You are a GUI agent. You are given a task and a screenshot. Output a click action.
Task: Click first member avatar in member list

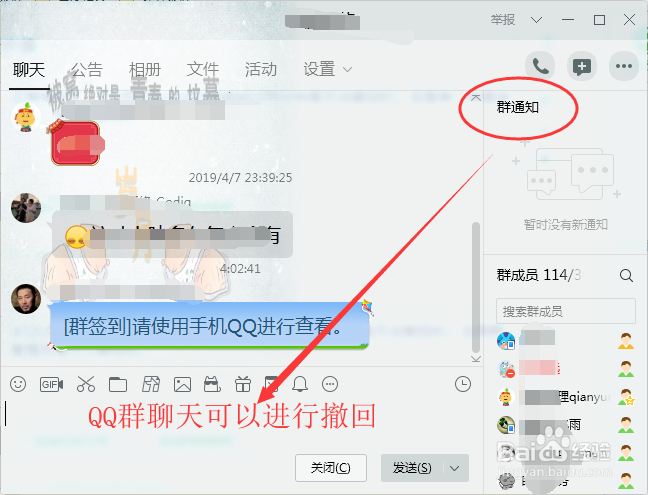click(506, 341)
